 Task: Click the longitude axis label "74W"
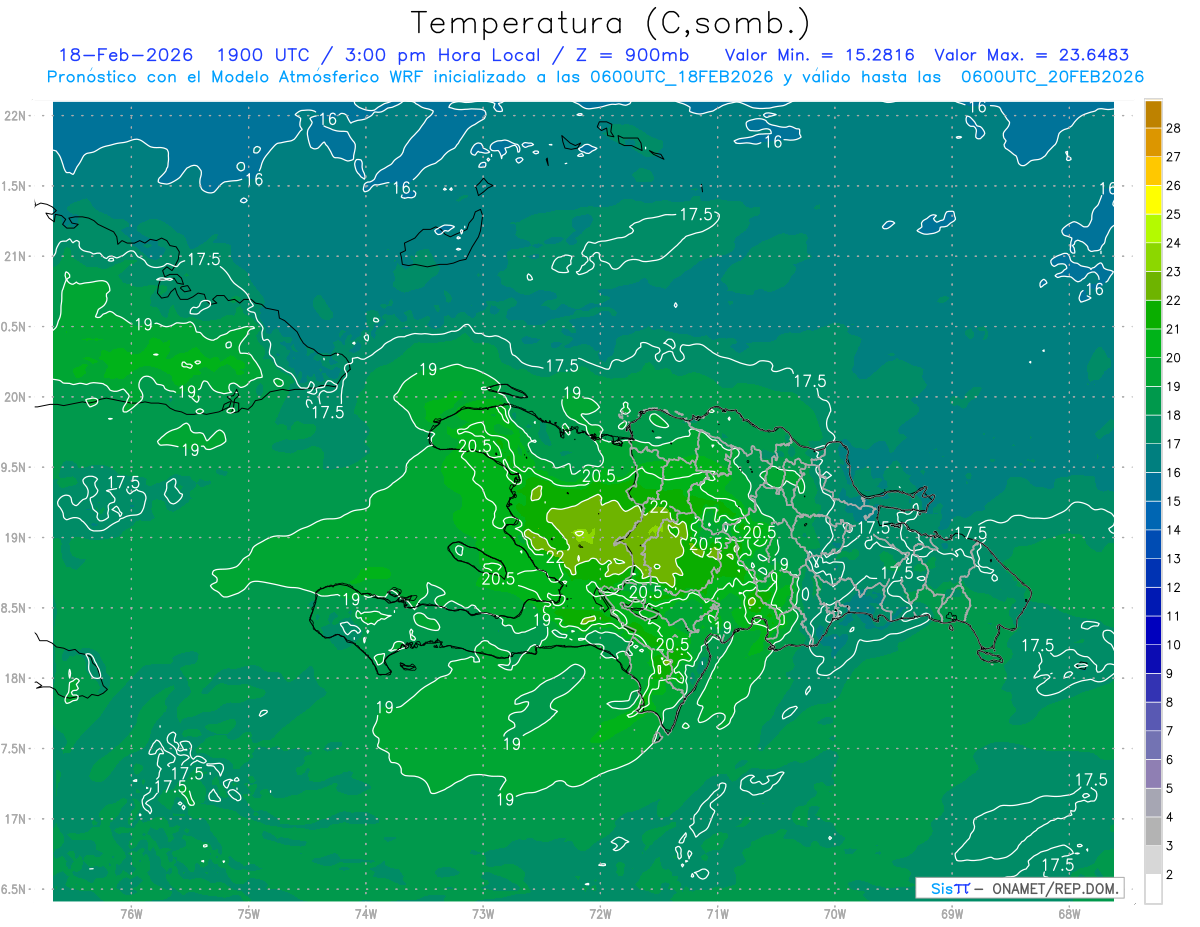pyautogui.click(x=366, y=913)
